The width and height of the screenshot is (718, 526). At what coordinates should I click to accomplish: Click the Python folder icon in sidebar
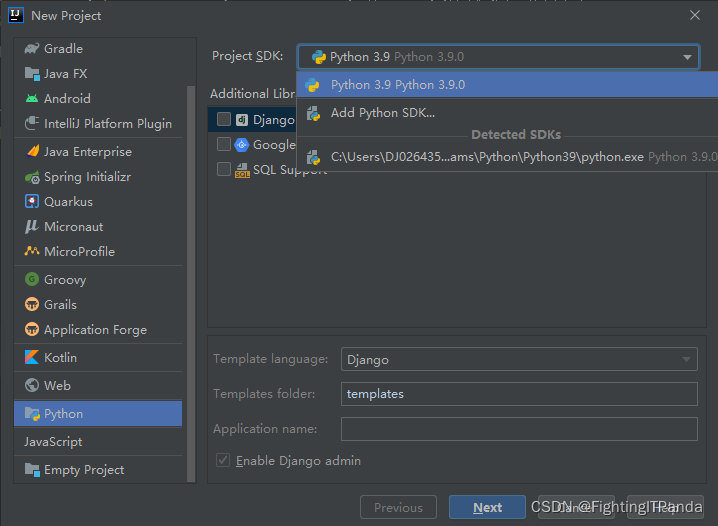pyautogui.click(x=32, y=414)
